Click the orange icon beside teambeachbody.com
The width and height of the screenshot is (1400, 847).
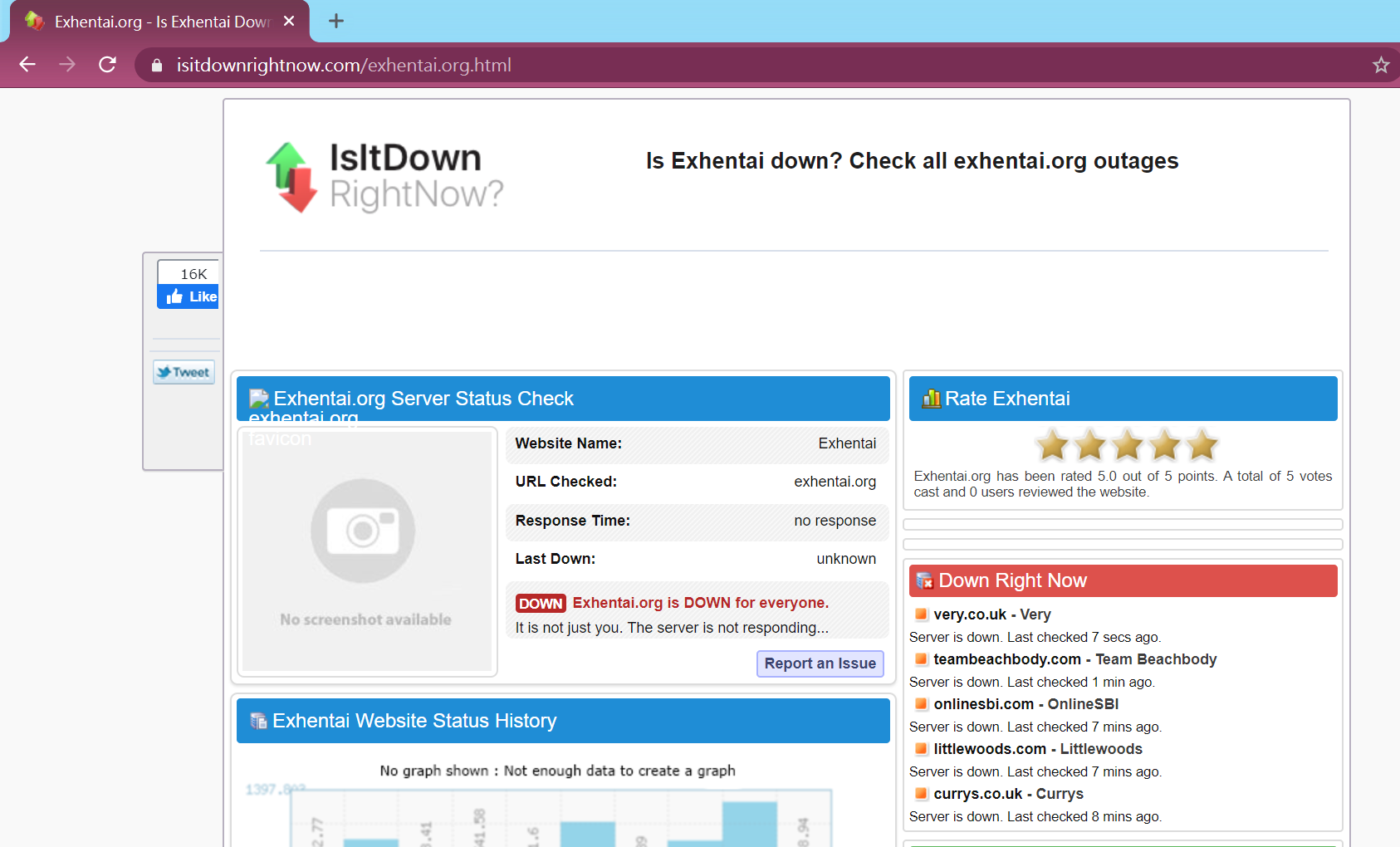click(921, 659)
